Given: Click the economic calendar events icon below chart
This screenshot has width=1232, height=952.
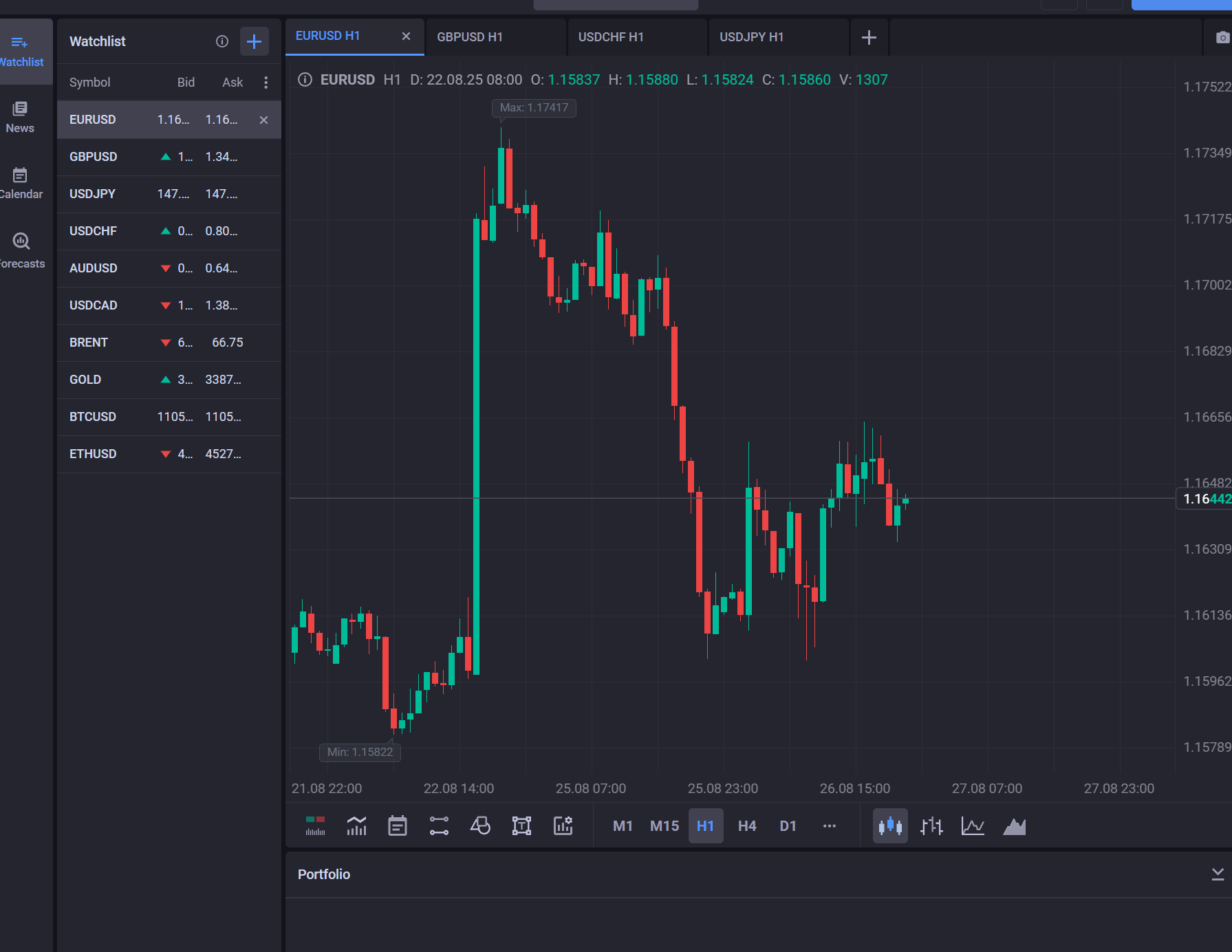Looking at the screenshot, I should (398, 825).
